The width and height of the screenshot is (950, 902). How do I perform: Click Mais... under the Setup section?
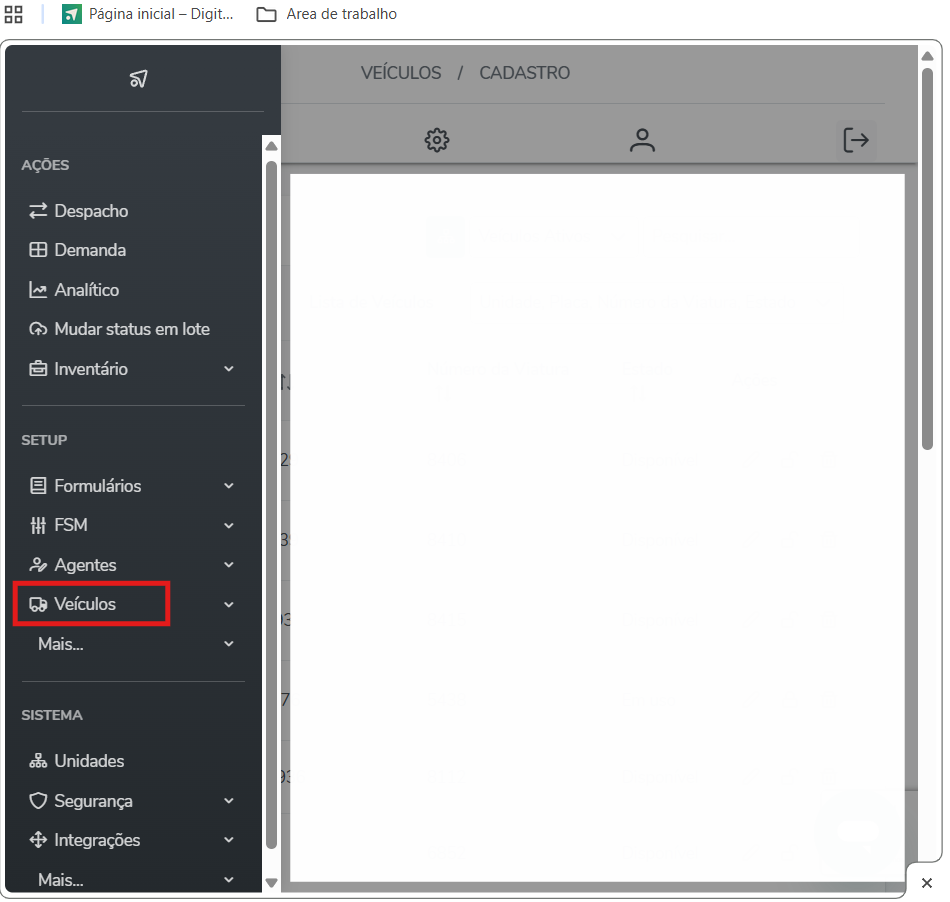pyautogui.click(x=61, y=644)
